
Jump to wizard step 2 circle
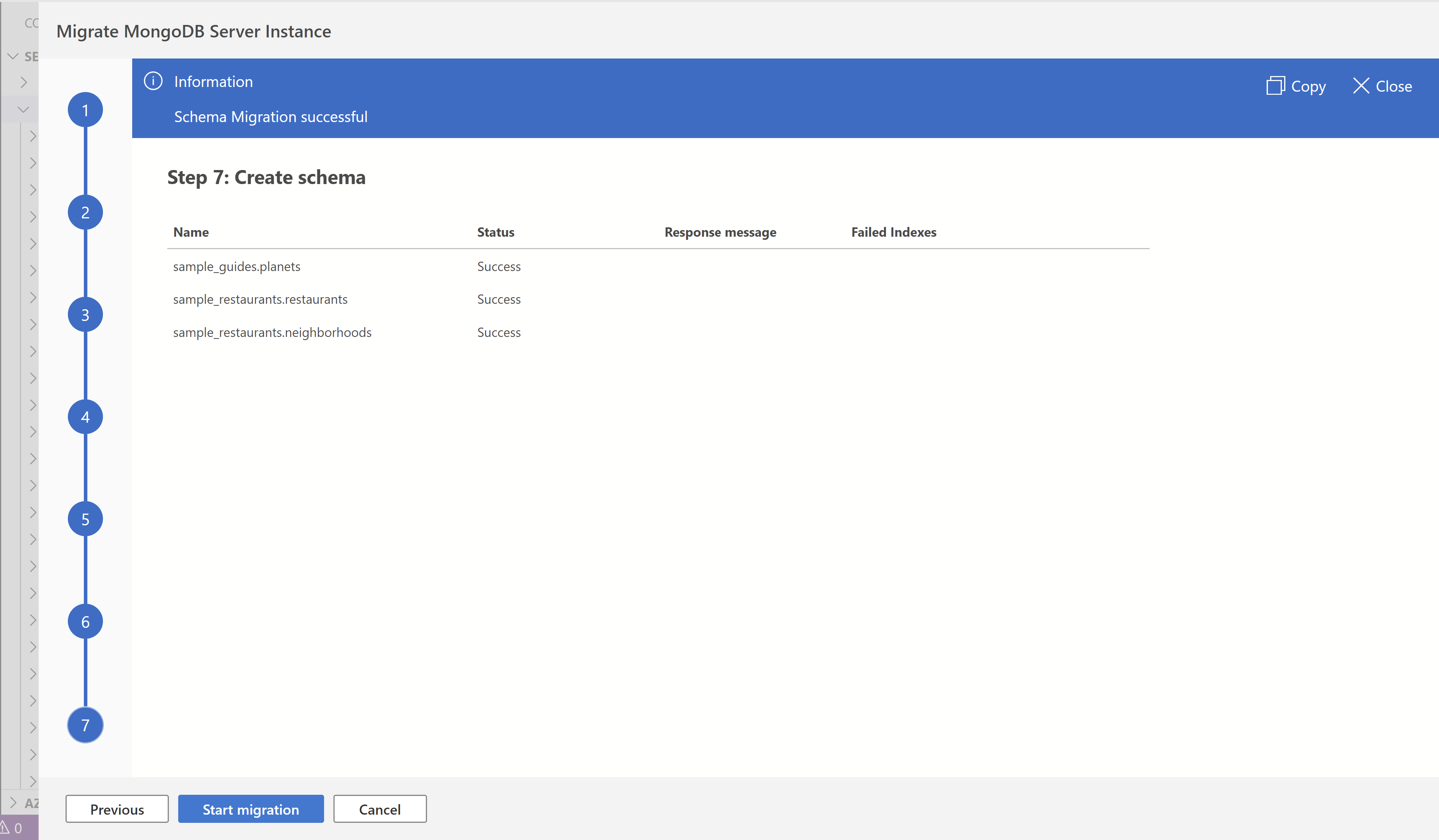[85, 213]
